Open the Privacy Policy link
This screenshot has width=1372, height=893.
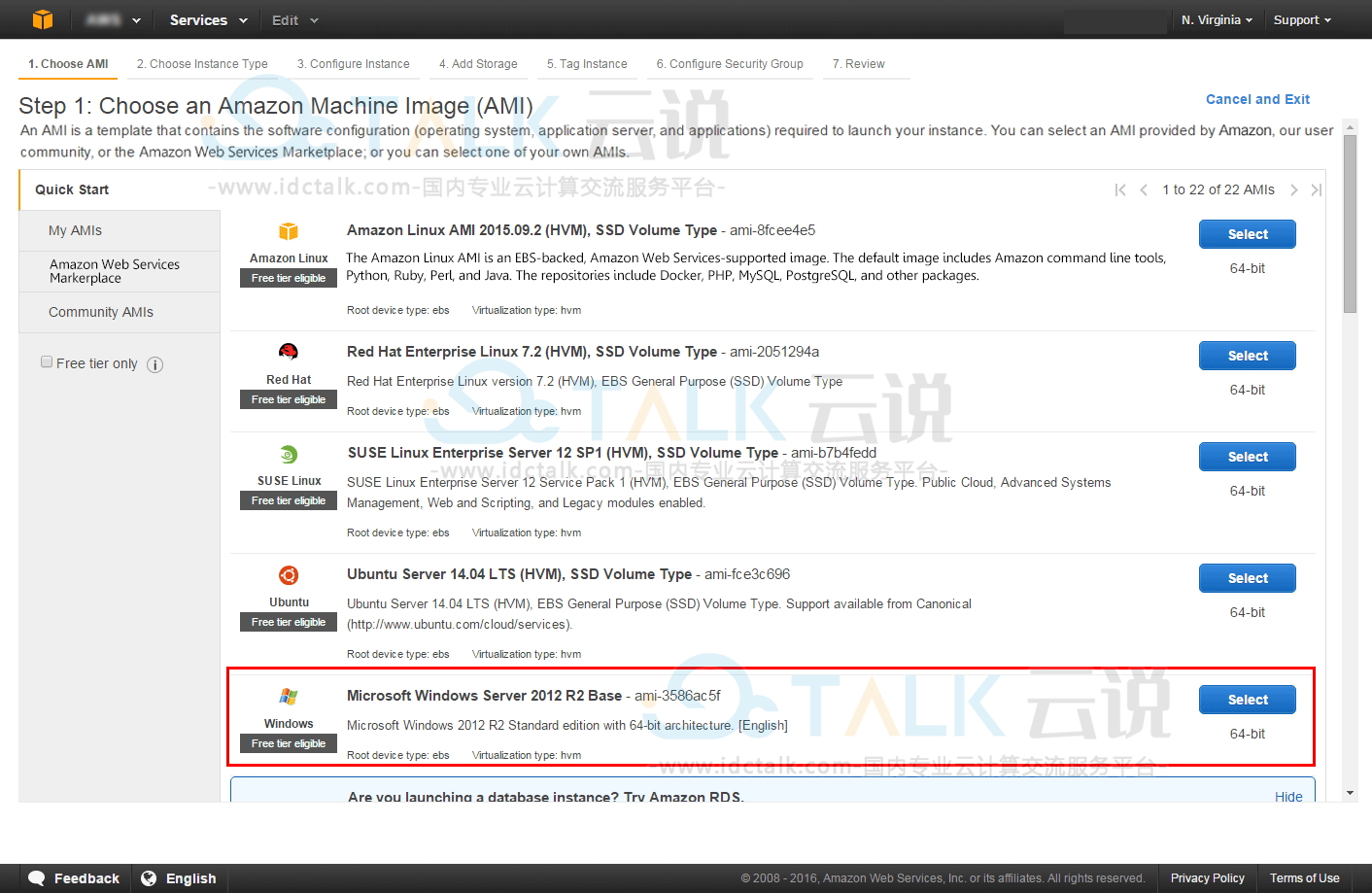click(1207, 878)
